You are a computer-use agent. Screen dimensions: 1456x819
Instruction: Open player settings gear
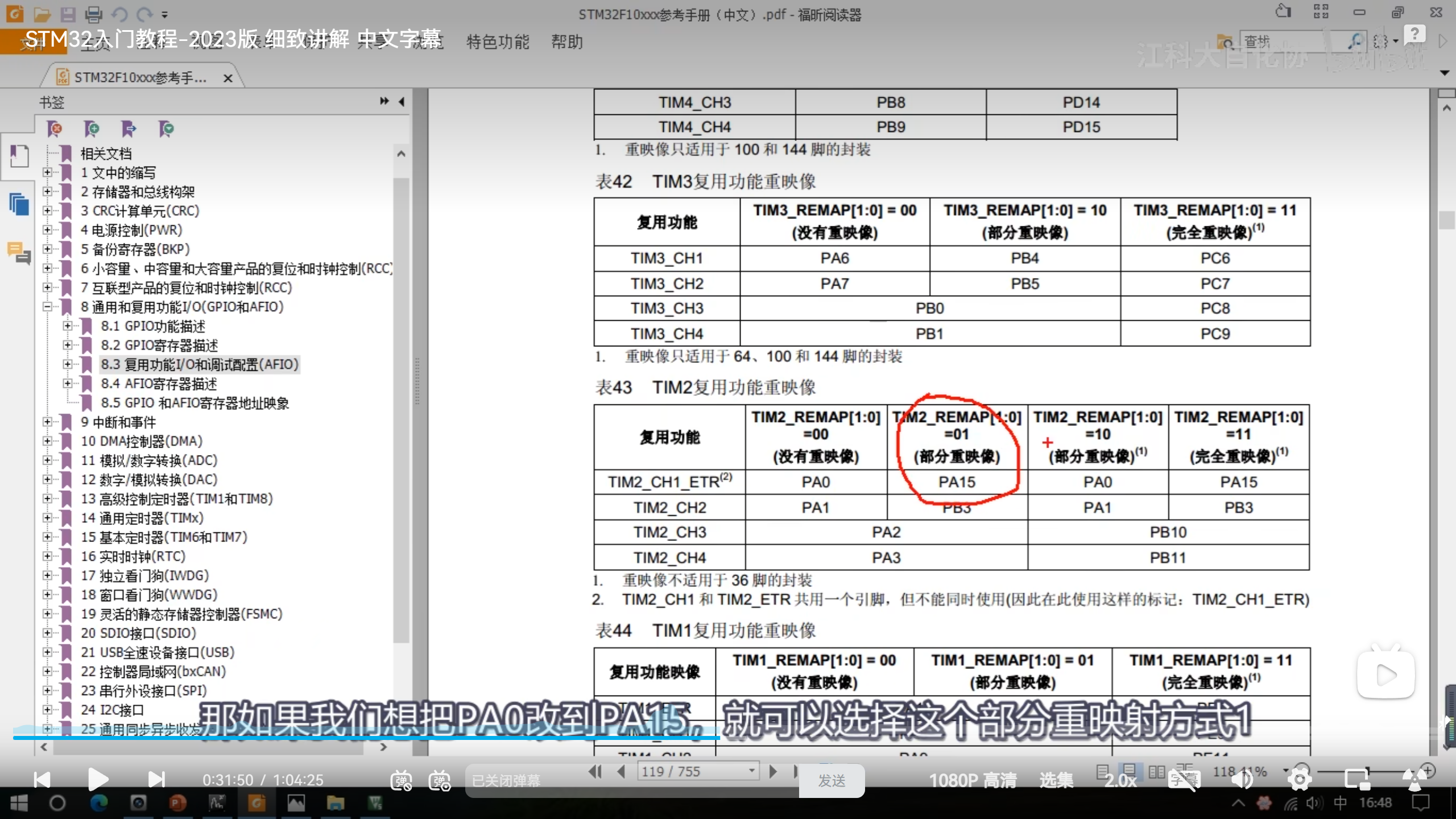pos(1300,780)
